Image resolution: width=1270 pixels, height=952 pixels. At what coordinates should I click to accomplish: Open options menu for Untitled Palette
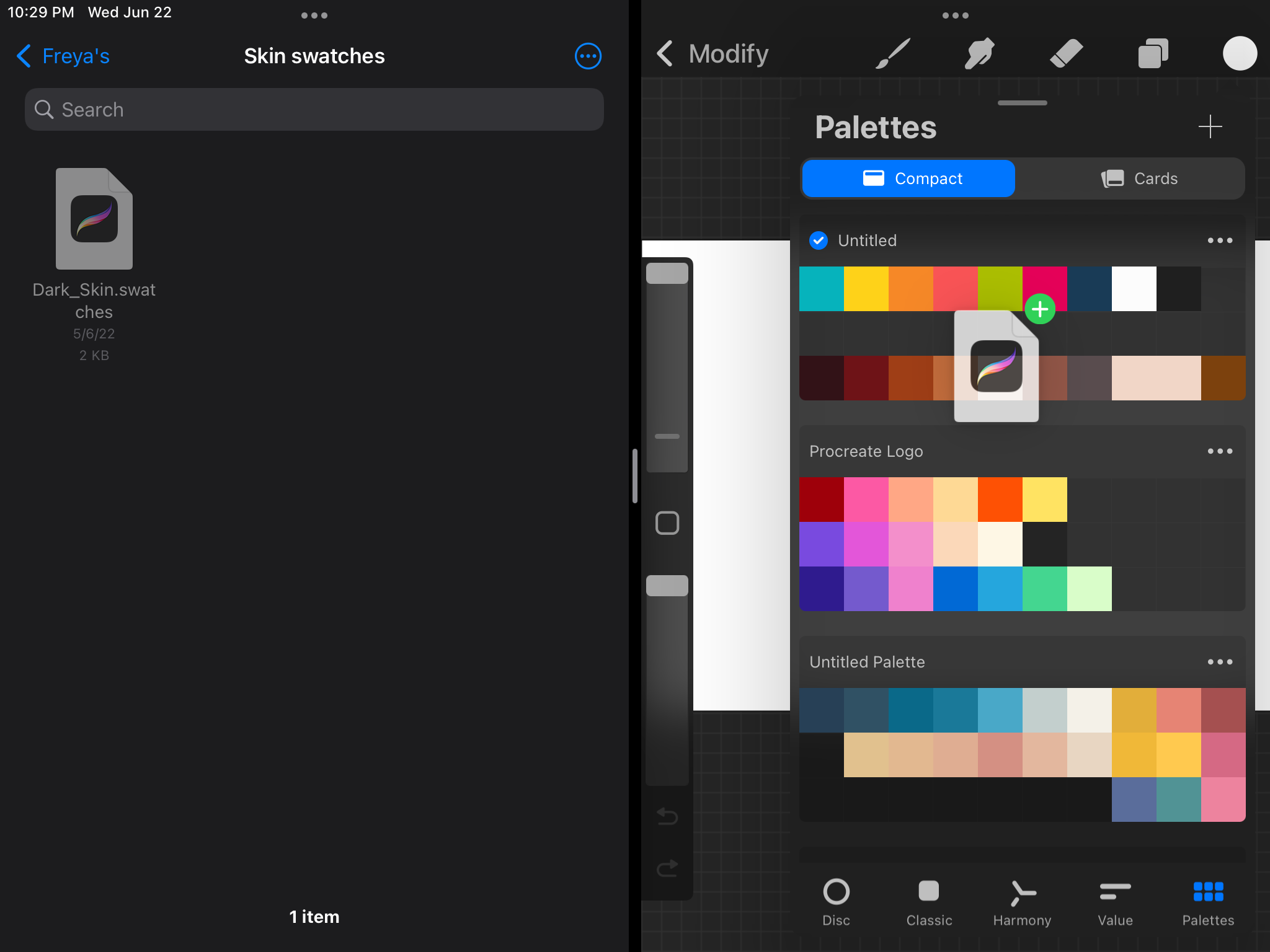point(1220,662)
